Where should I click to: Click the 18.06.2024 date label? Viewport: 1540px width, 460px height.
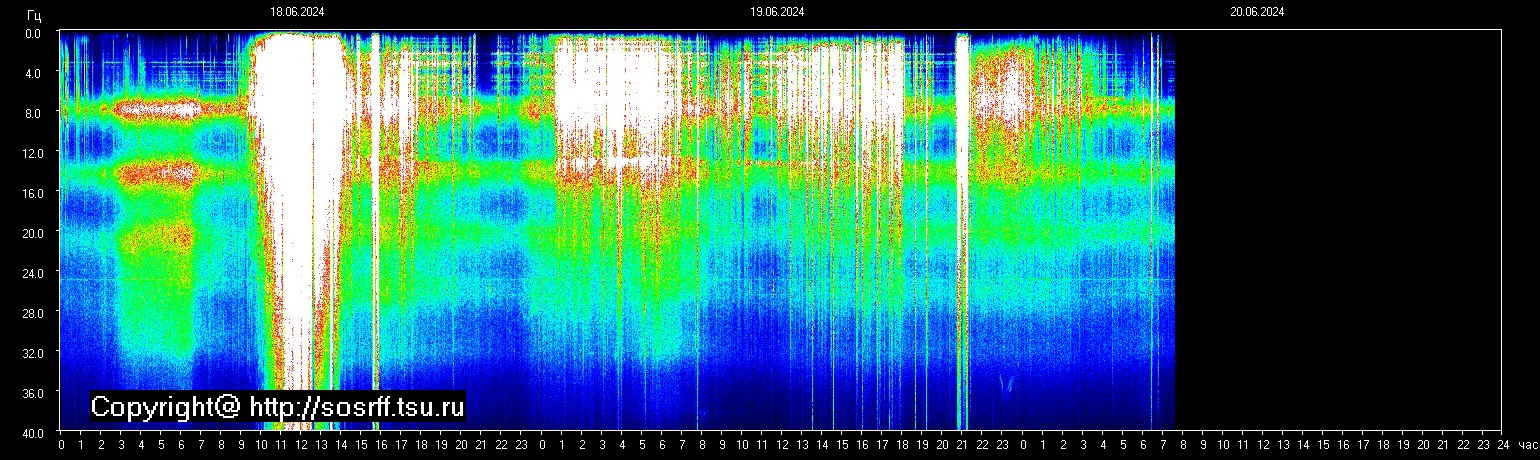click(x=297, y=12)
